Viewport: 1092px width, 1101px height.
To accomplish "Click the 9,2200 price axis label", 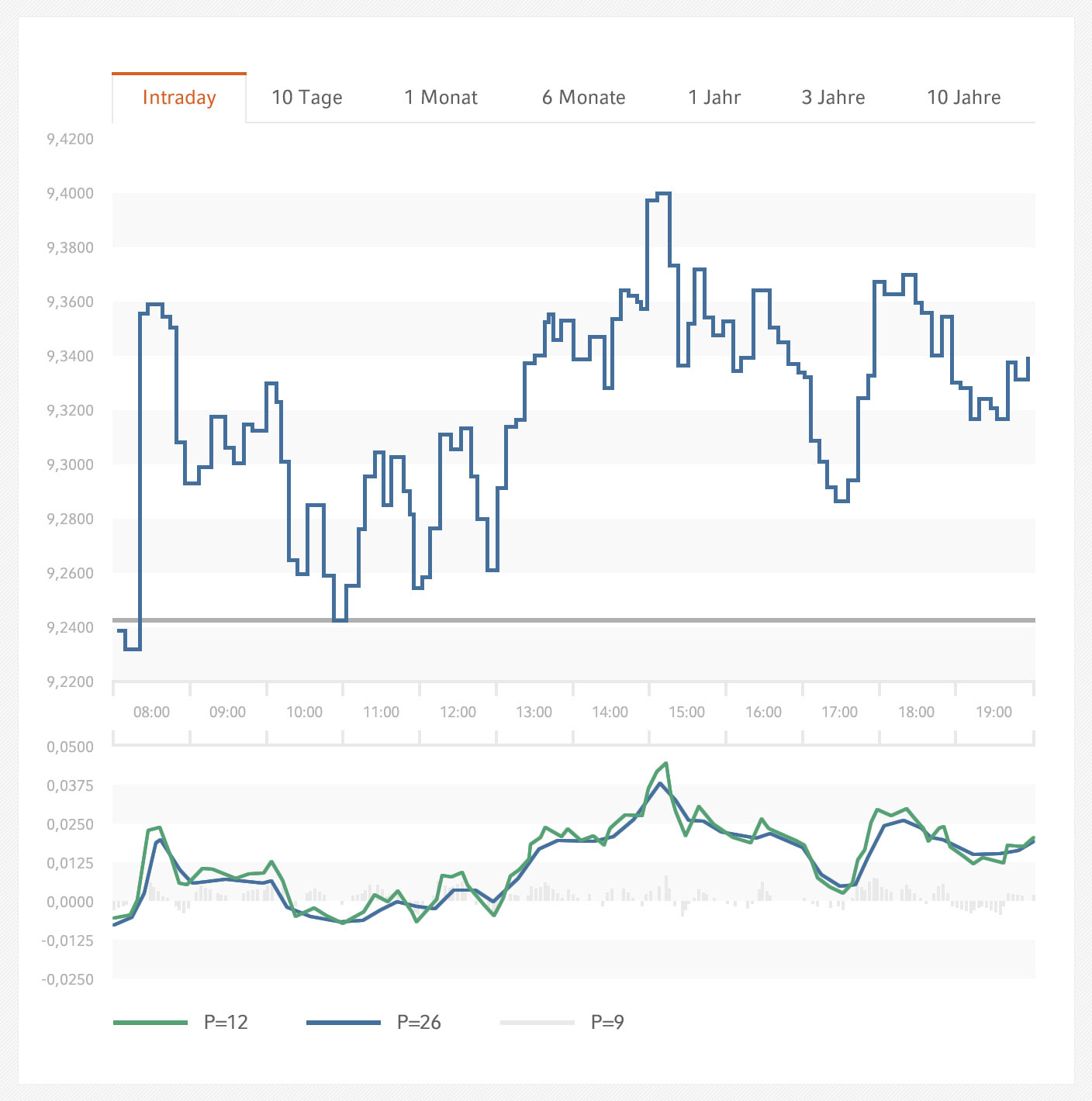I will point(70,682).
